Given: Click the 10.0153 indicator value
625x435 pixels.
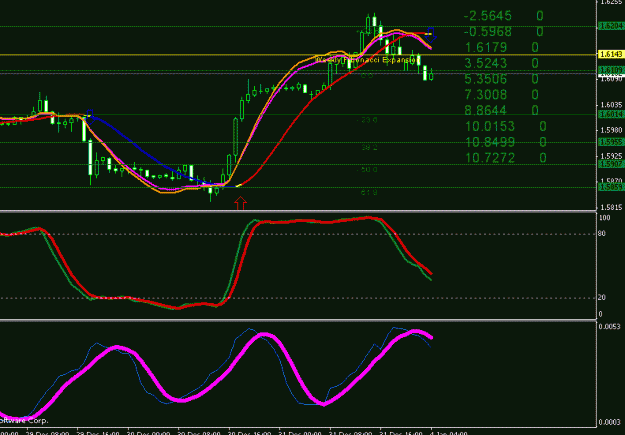Looking at the screenshot, I should (490, 126).
